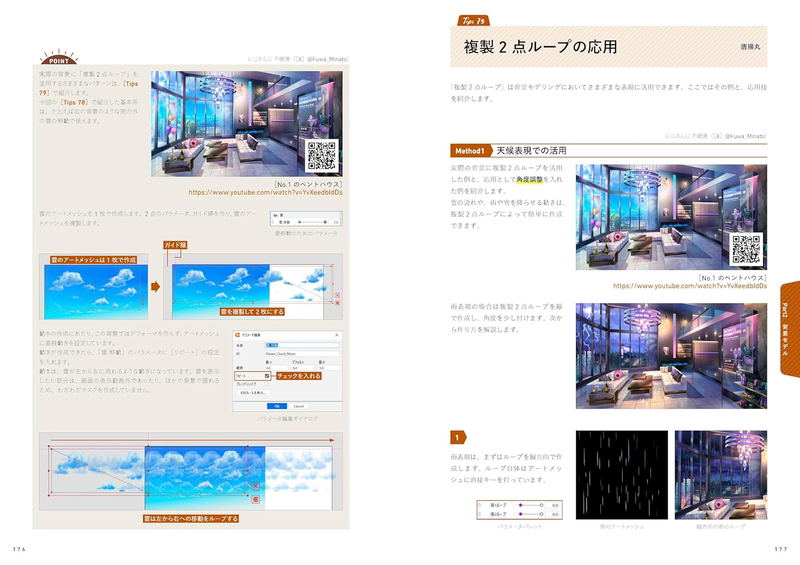
Task: Click the right page No.1 のペントハウス caption
Action: pos(732,278)
